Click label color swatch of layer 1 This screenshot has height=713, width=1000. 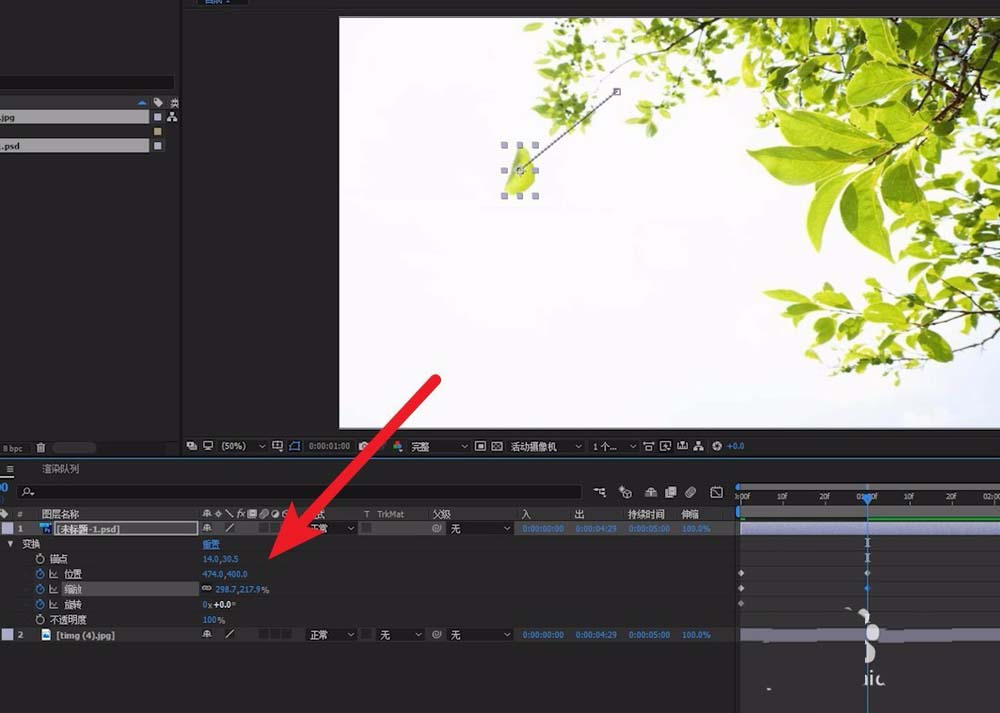[x=7, y=528]
